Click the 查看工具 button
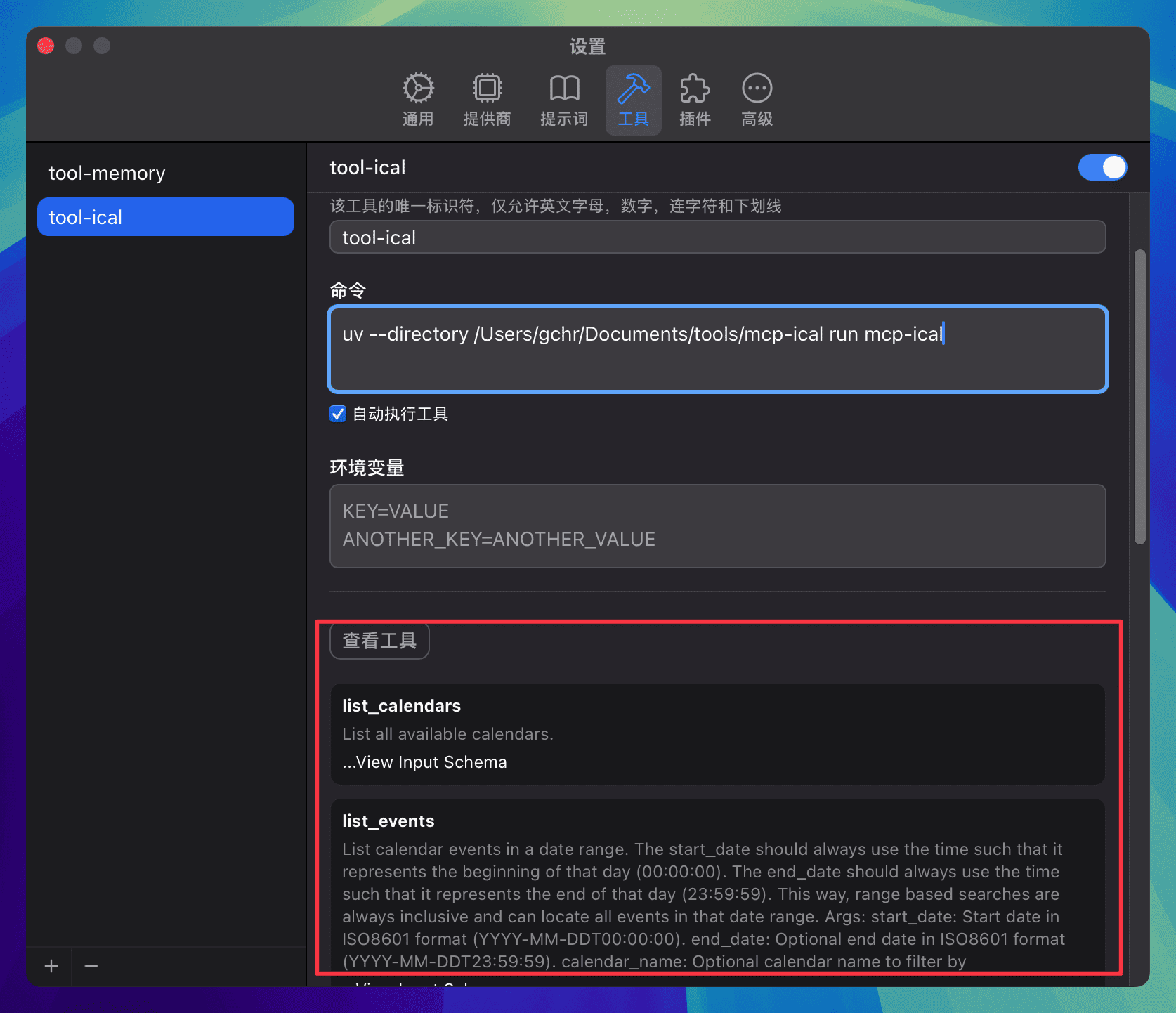Screen dimensions: 1176x1013 [x=379, y=641]
